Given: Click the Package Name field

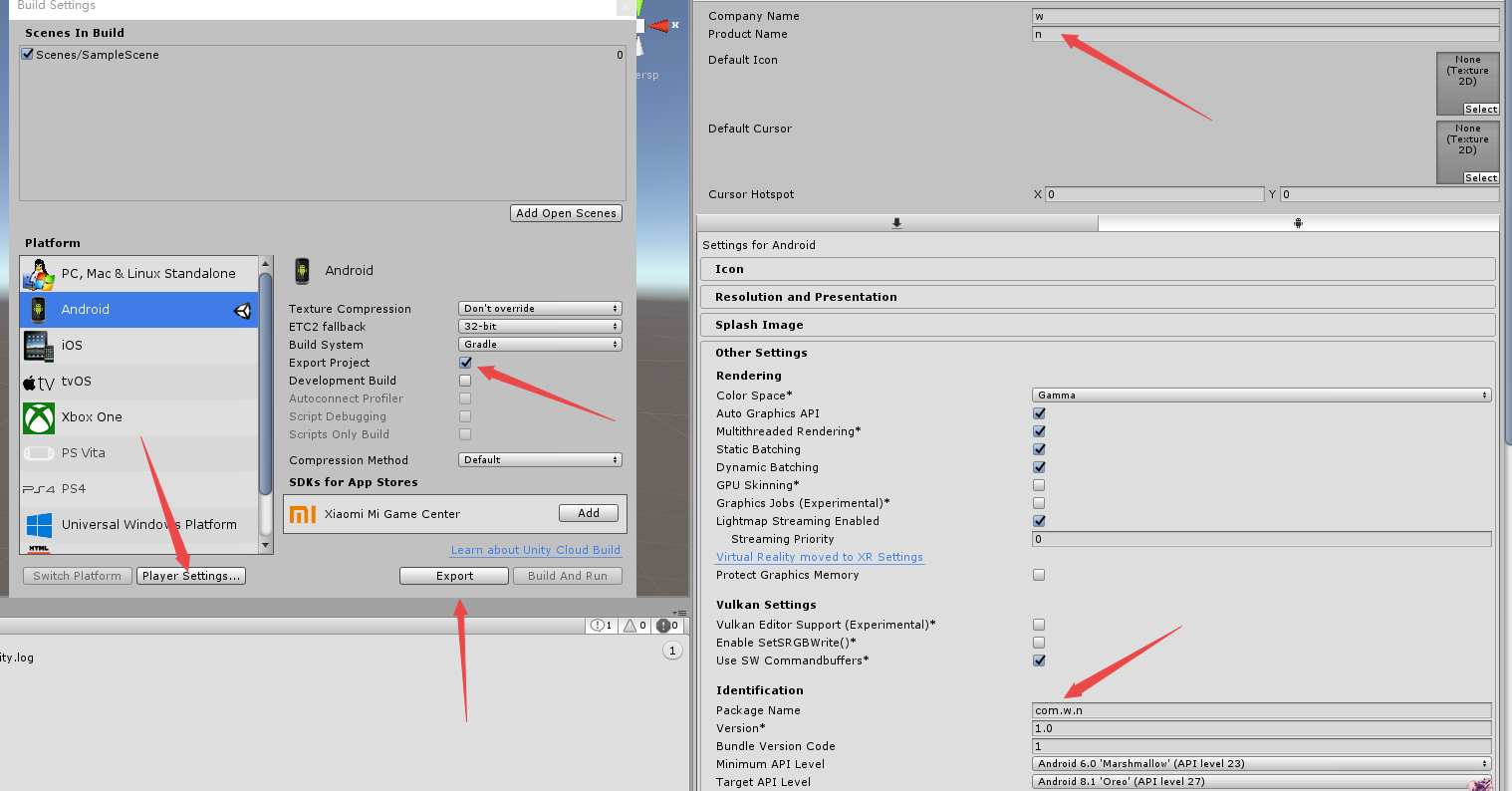Looking at the screenshot, I should point(1262,710).
